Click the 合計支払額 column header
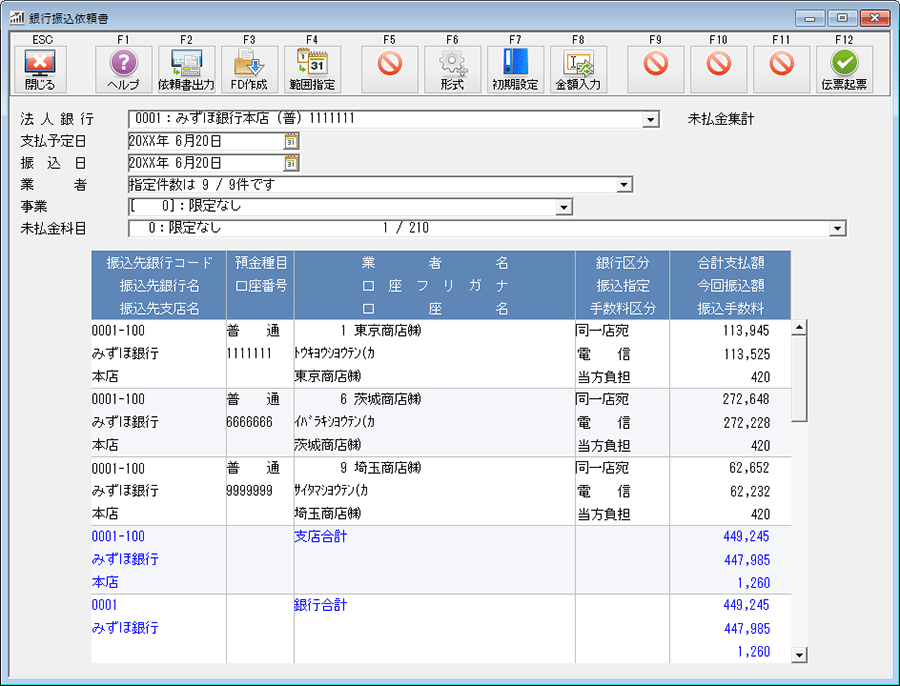The width and height of the screenshot is (900, 686). coord(731,263)
